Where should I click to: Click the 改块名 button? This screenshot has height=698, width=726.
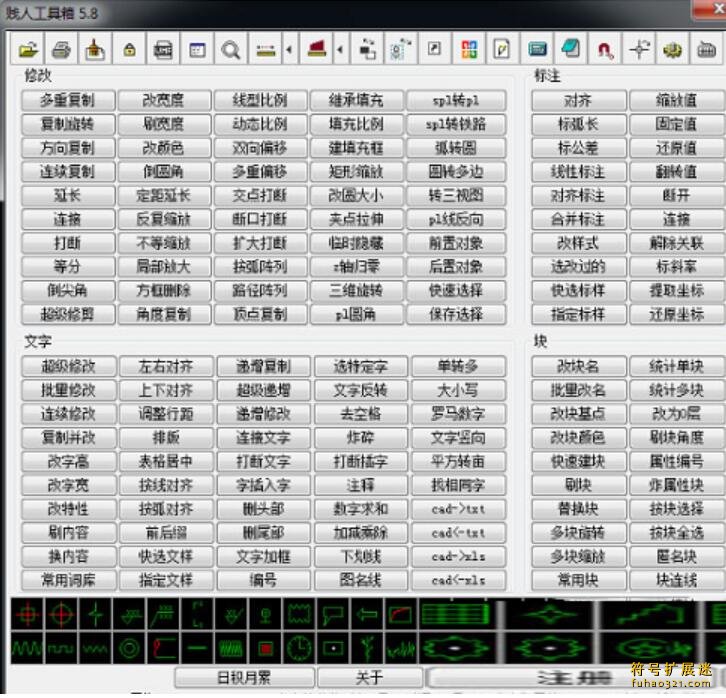(x=579, y=366)
